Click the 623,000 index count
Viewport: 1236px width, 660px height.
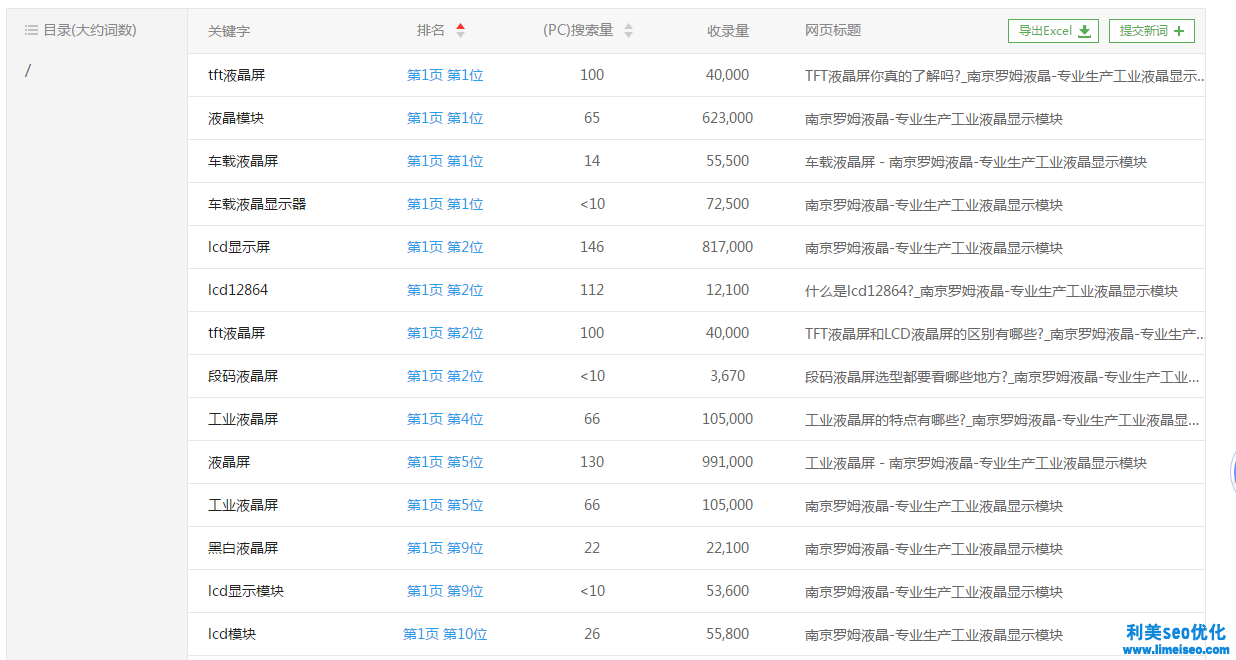(x=728, y=118)
